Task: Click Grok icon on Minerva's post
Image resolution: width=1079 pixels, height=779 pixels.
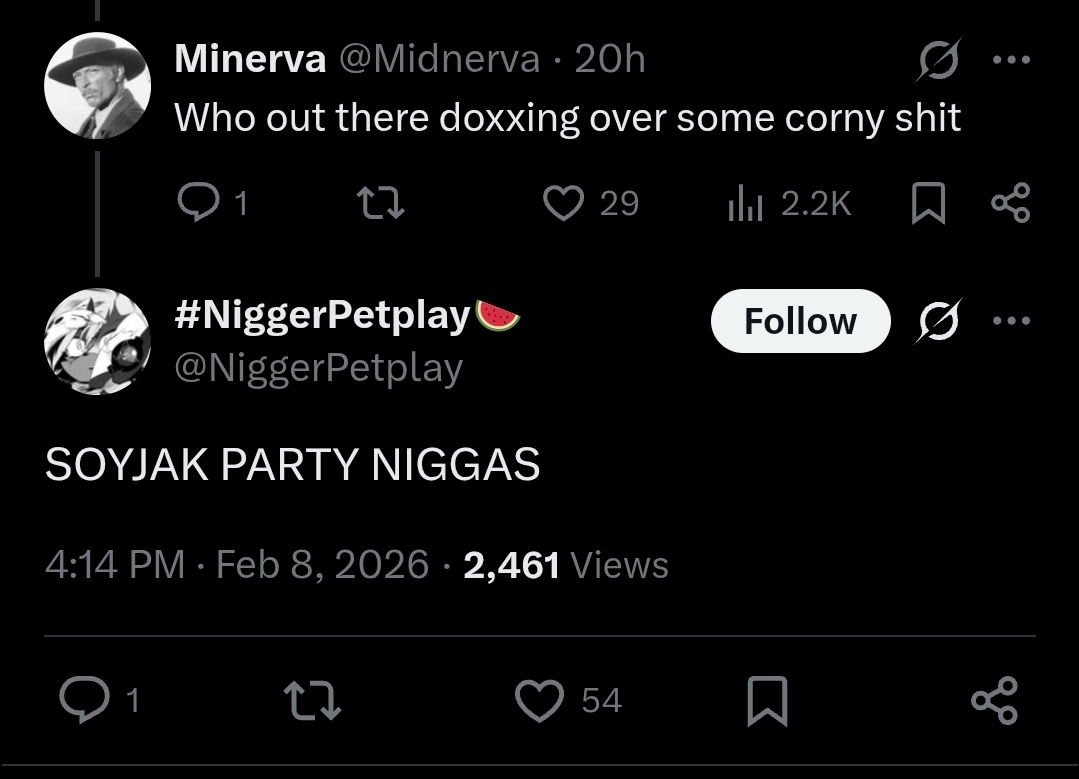Action: point(940,60)
